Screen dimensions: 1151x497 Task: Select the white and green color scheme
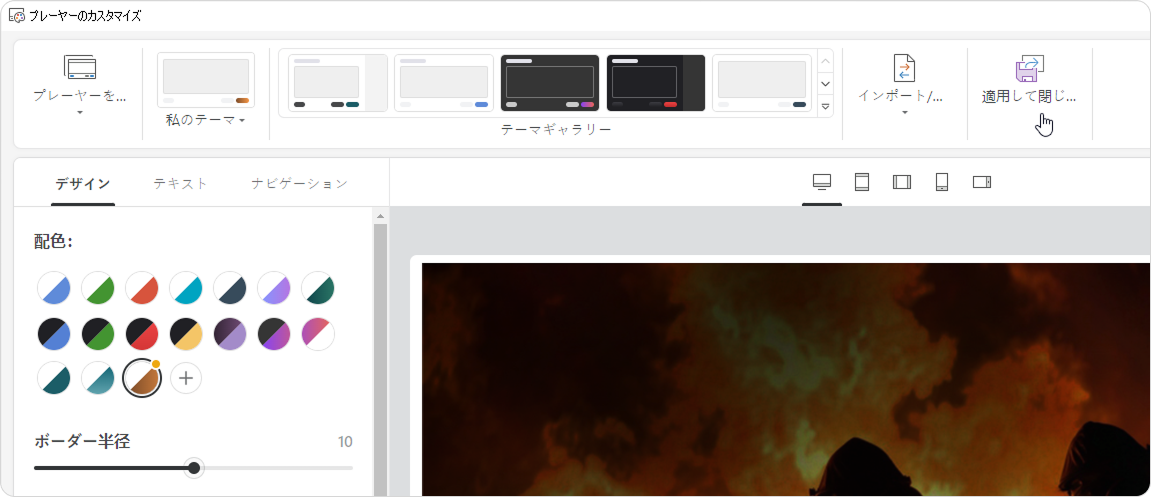click(x=98, y=288)
